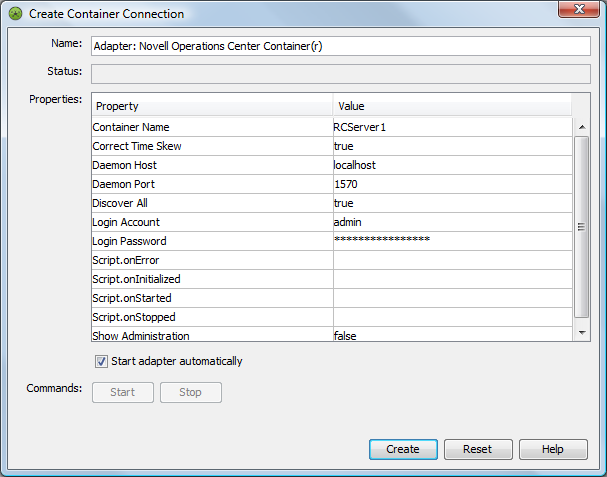This screenshot has height=477, width=607.
Task: Edit the masked password value
Action: pyautogui.click(x=453, y=241)
